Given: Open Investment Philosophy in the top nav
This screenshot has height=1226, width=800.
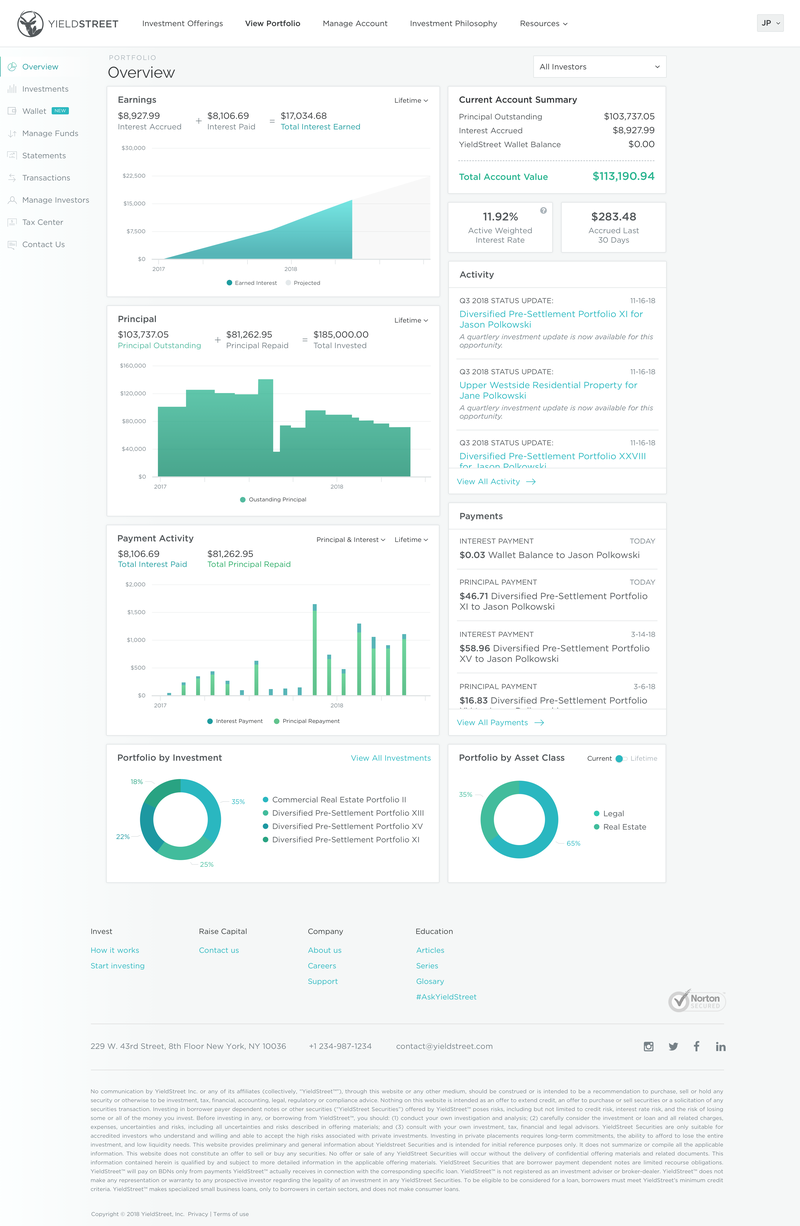Looking at the screenshot, I should click(453, 23).
